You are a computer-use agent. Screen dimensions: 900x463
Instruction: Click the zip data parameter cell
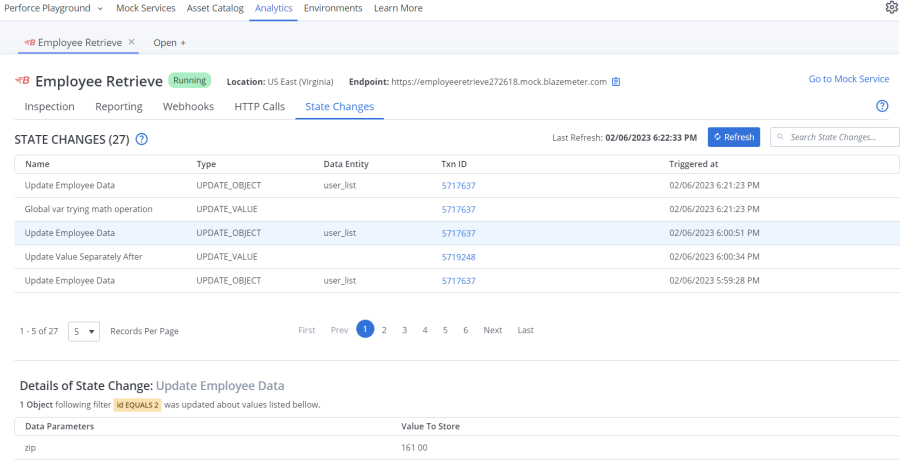(30, 448)
